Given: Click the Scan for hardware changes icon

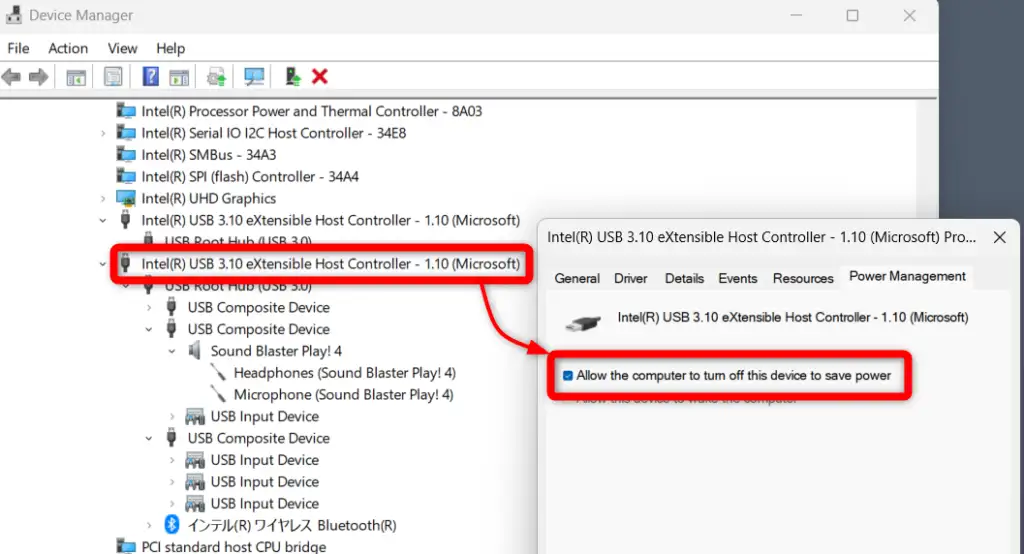Looking at the screenshot, I should [254, 77].
